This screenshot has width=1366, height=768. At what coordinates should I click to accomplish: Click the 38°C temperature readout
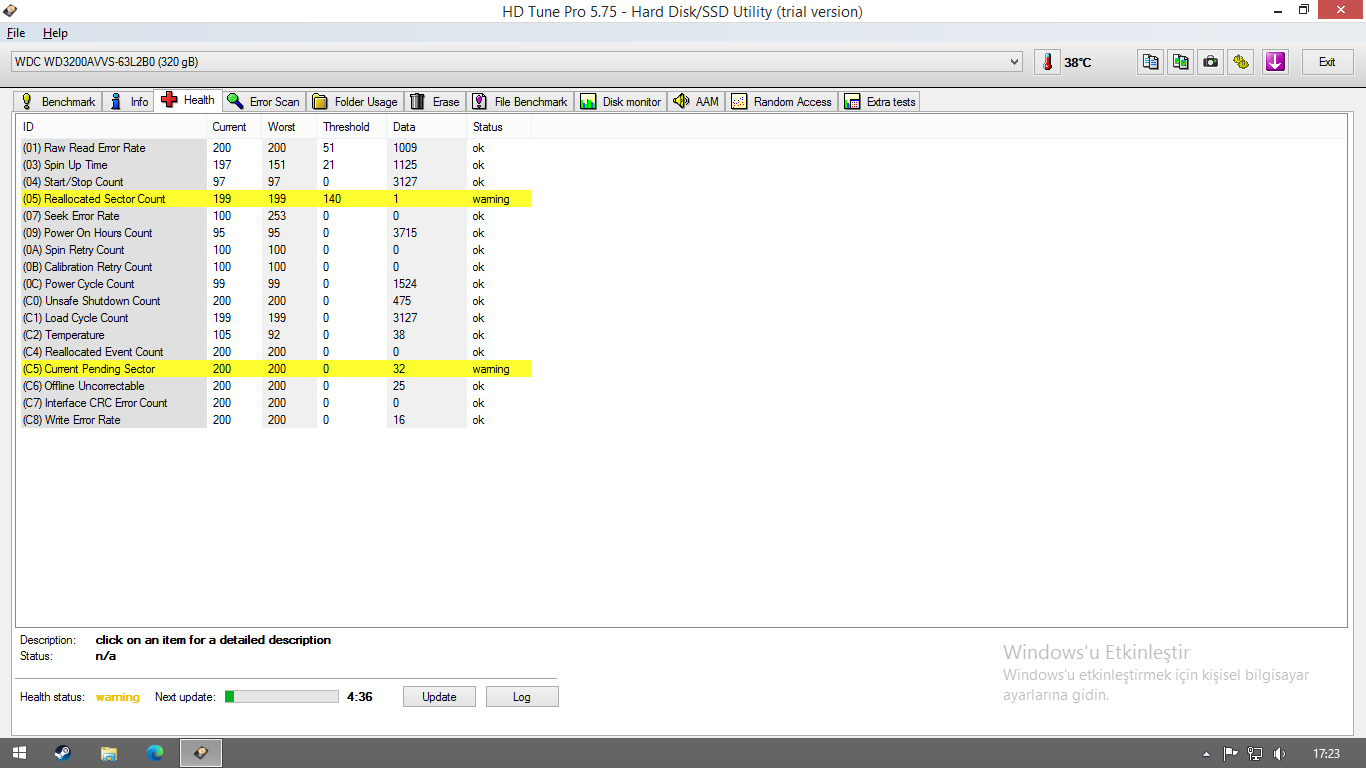click(1078, 63)
